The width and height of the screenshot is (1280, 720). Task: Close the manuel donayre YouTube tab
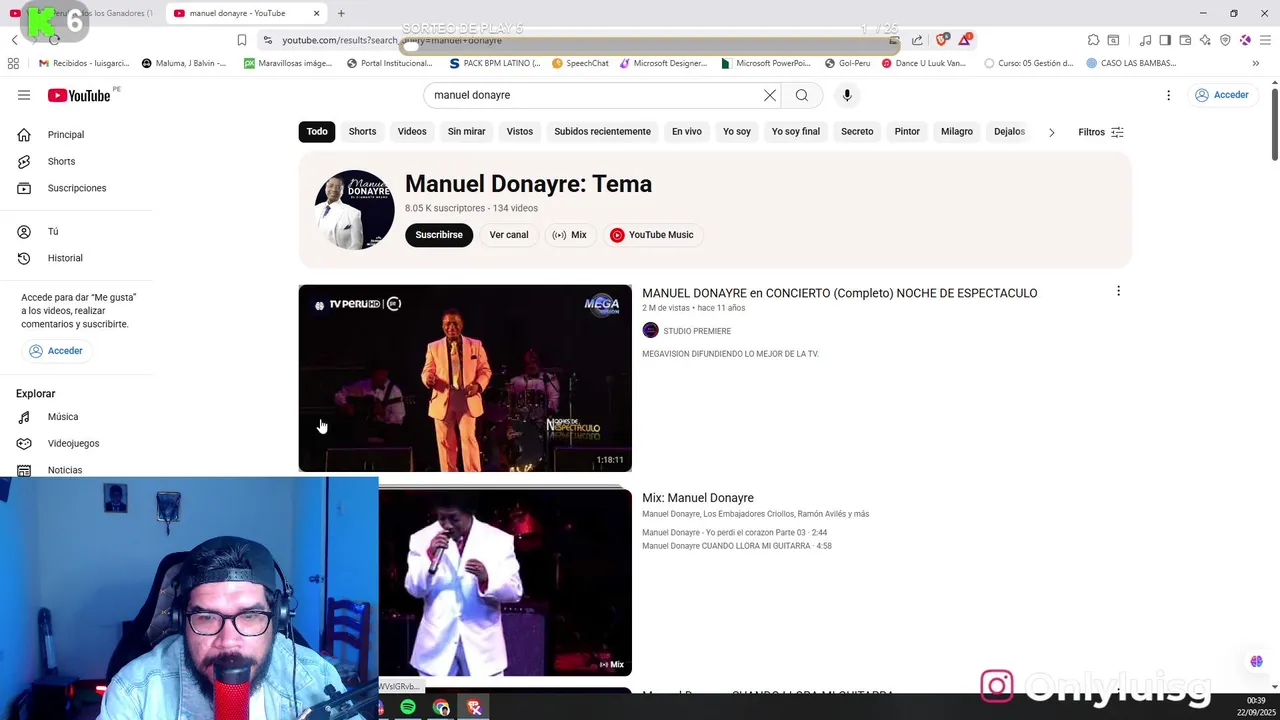tap(317, 13)
